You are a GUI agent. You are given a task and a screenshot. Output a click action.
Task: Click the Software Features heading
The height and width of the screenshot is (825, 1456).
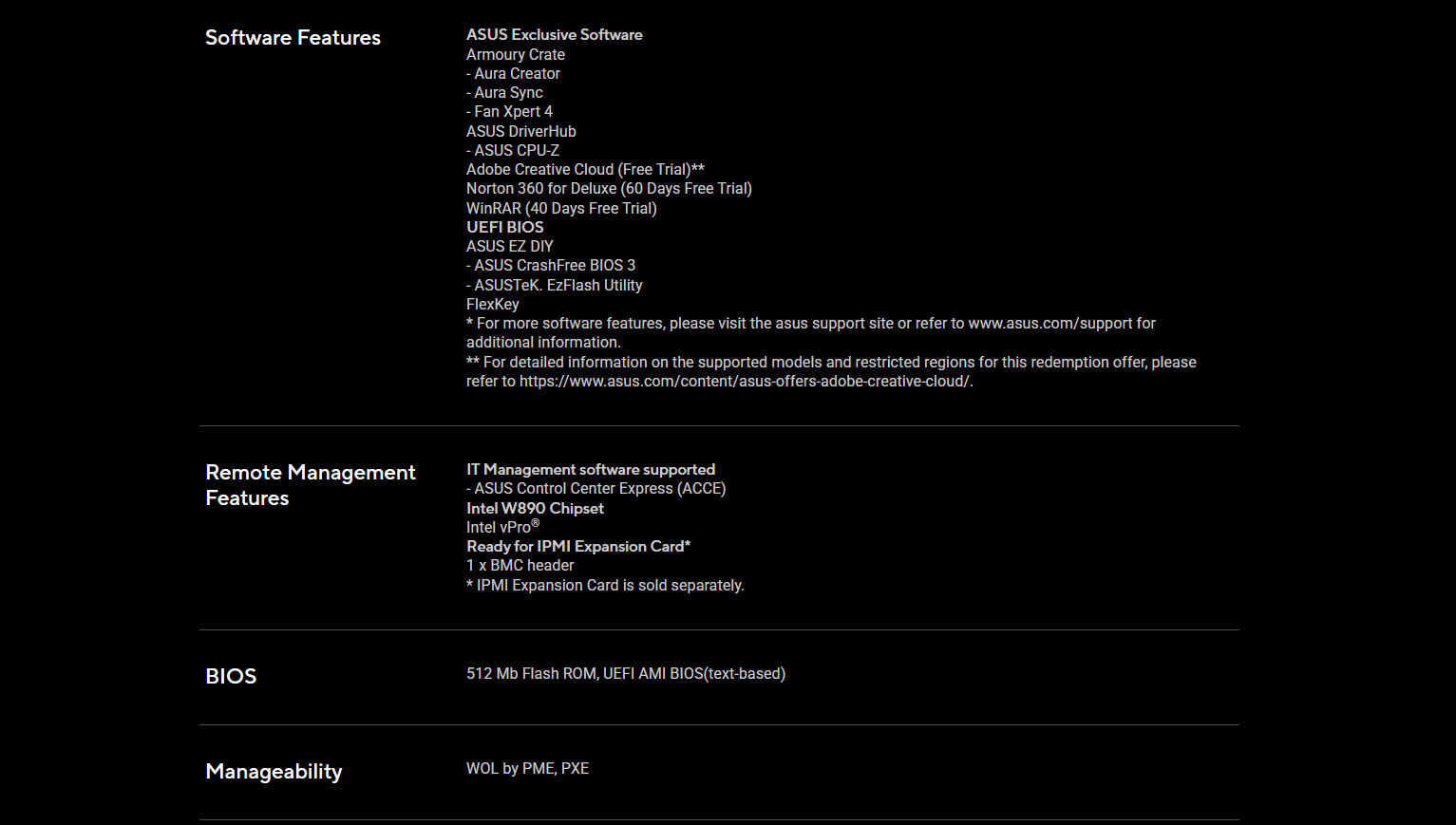(x=293, y=38)
